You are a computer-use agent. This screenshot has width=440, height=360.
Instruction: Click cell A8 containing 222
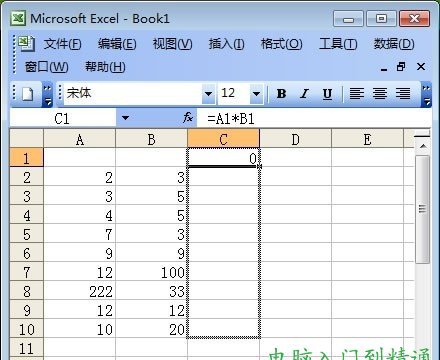pos(79,291)
